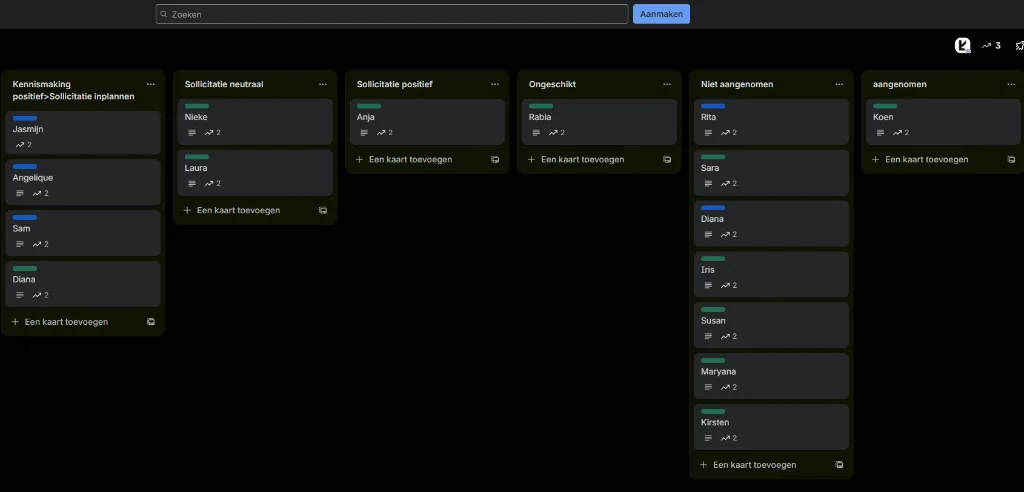Screen dimensions: 1024x492
Task: Click the blue label on Jasmijn card
Action: 25,118
